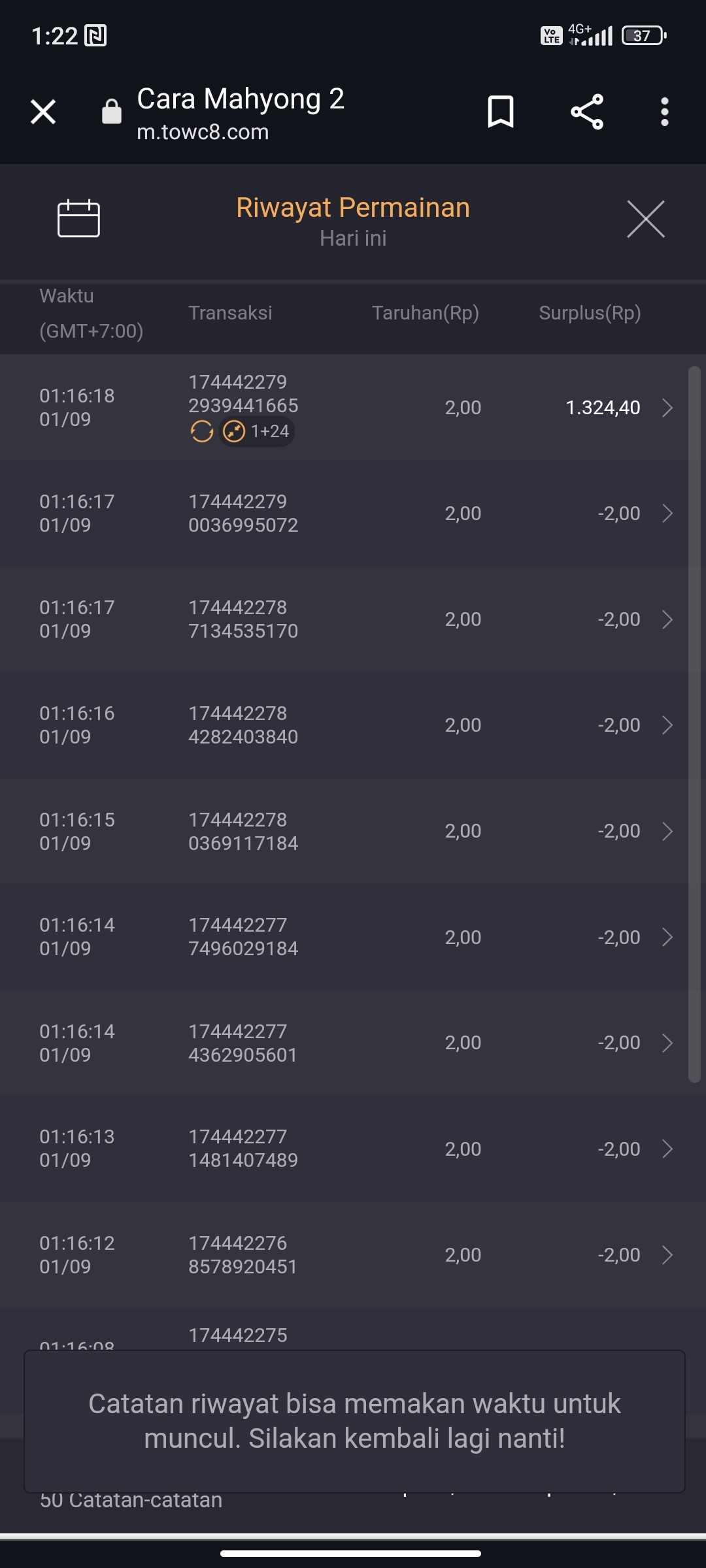706x1568 pixels.
Task: Open the 01:16:15 transaction row
Action: [x=667, y=831]
